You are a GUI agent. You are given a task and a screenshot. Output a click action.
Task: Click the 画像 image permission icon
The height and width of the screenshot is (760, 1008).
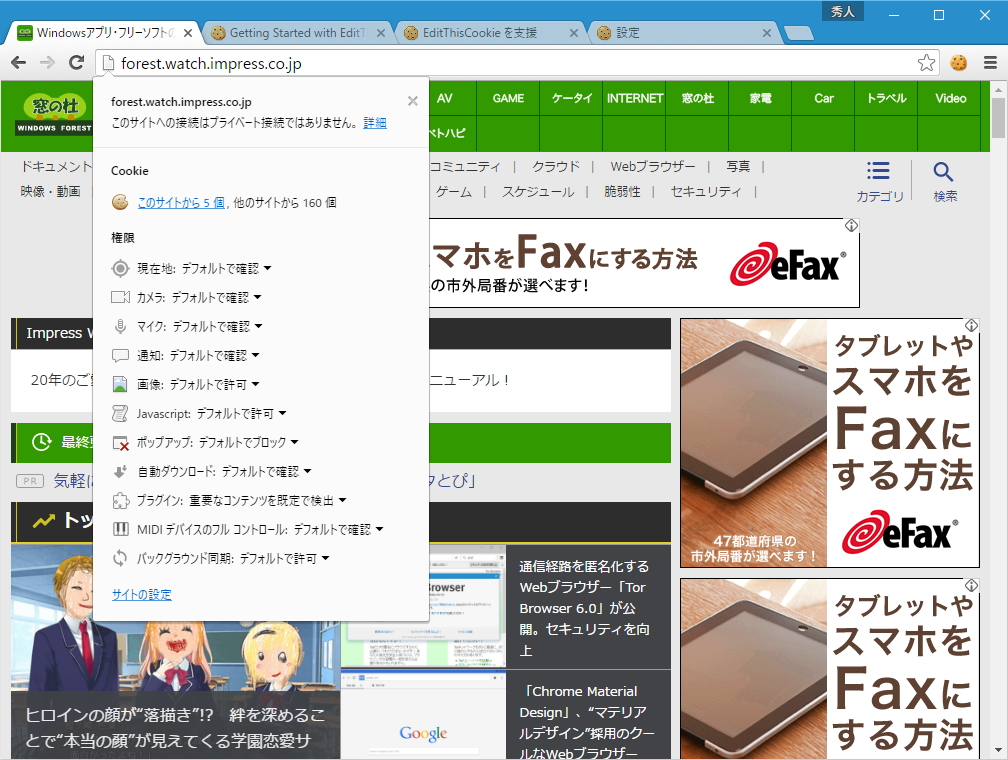coord(120,384)
